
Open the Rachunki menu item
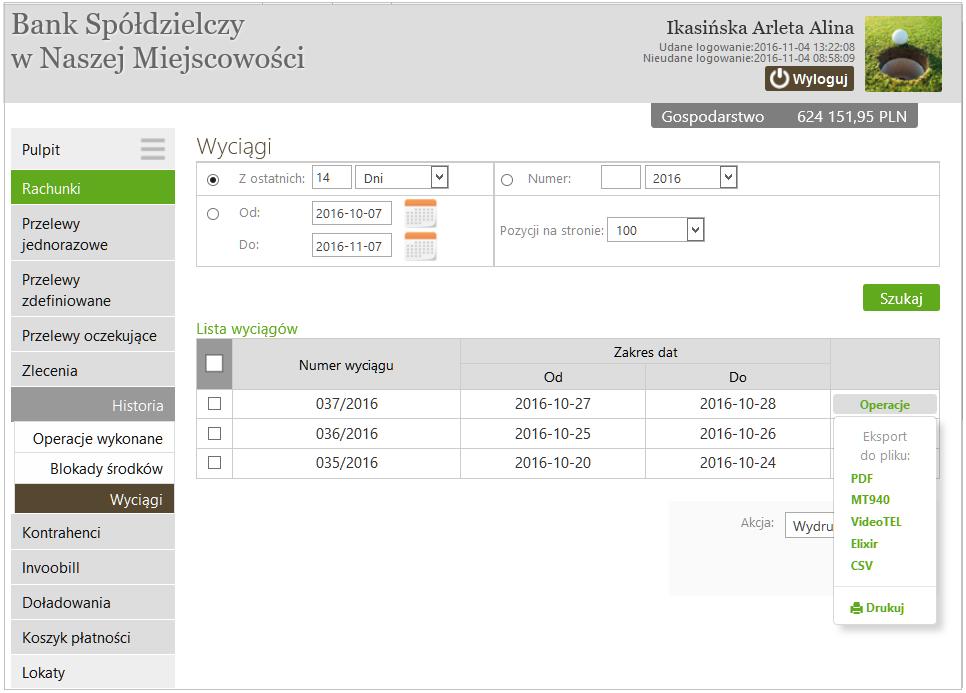(x=93, y=188)
